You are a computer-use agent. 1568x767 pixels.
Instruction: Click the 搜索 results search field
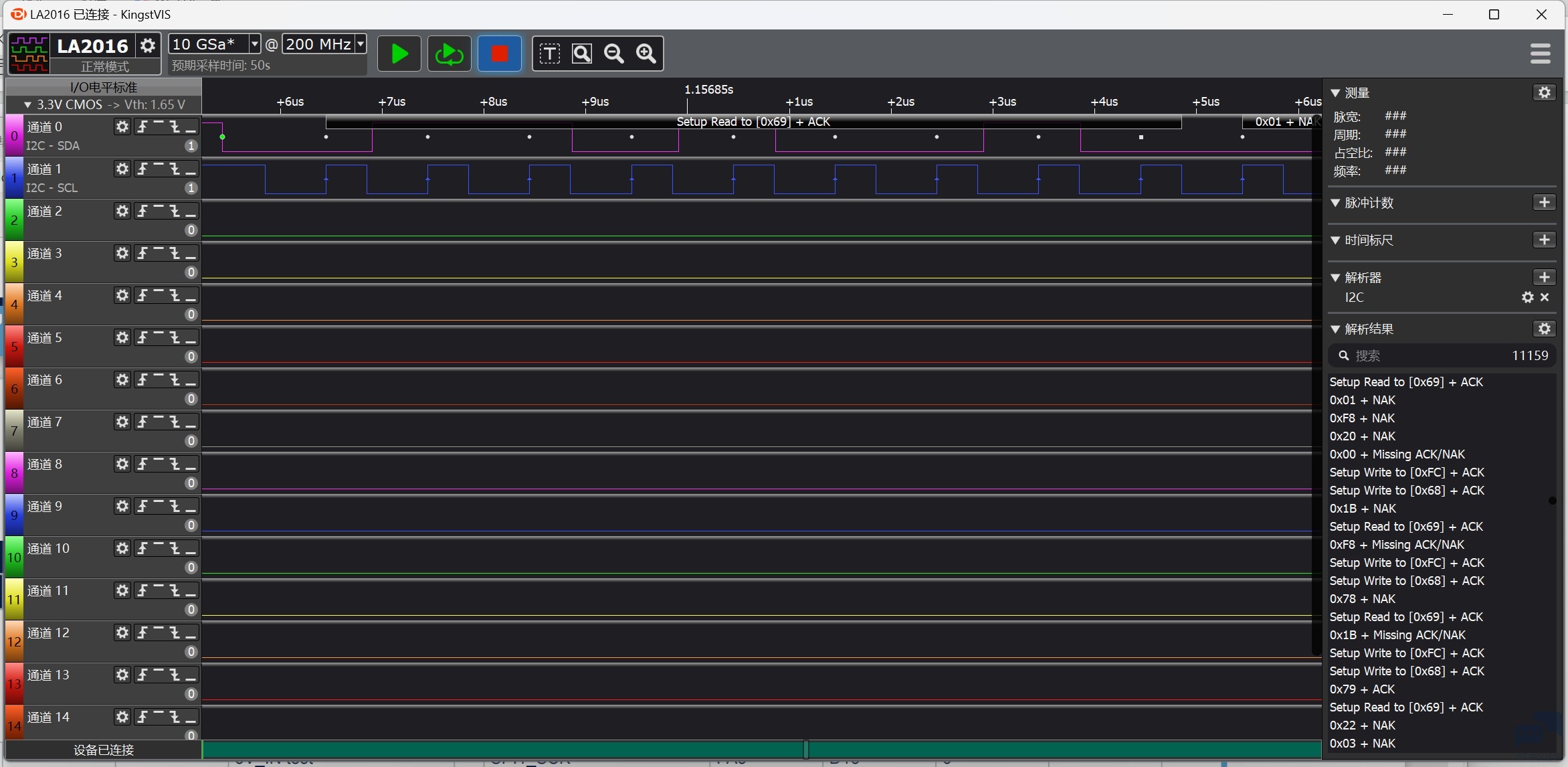(x=1442, y=355)
